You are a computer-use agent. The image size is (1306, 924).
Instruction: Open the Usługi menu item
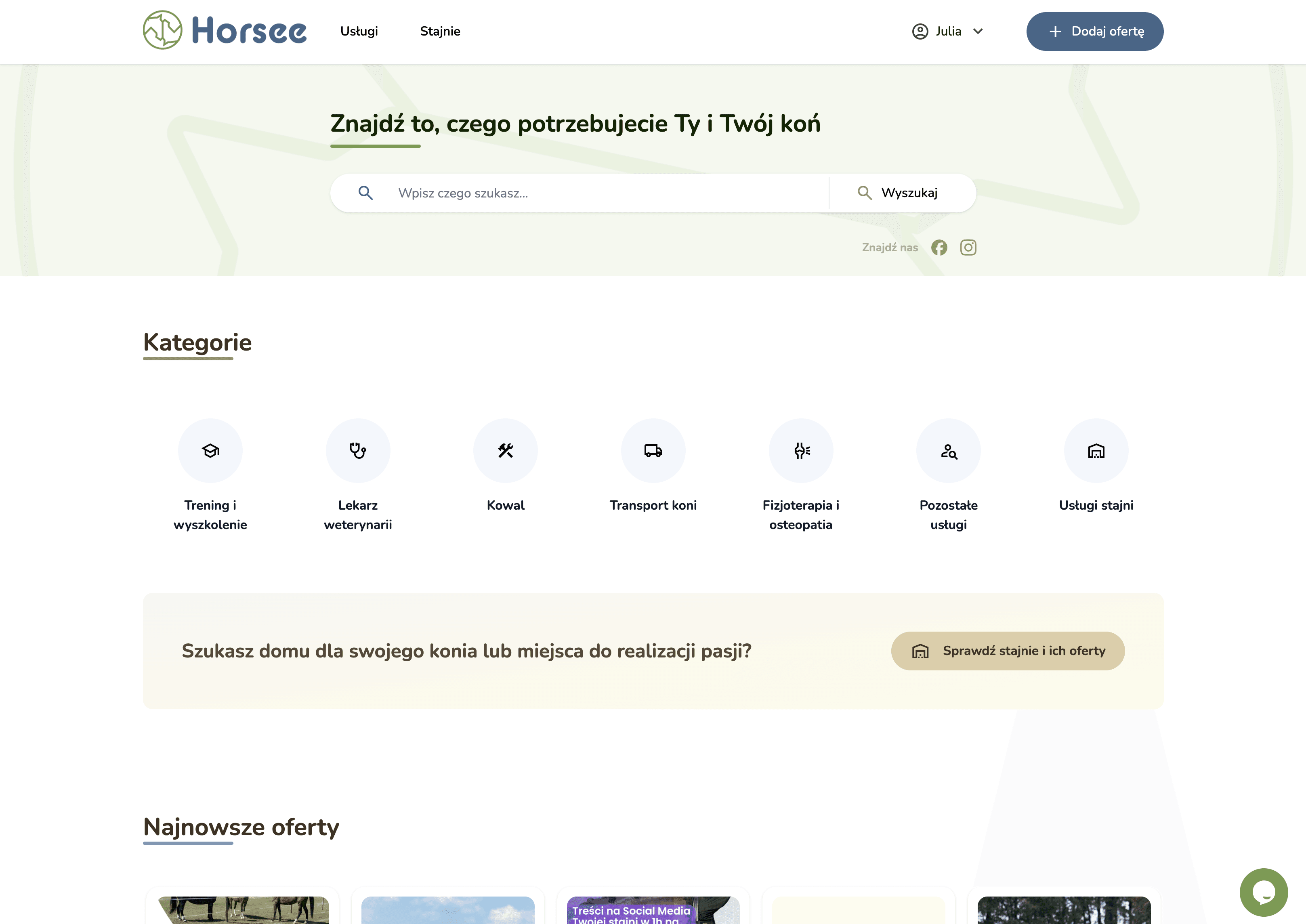point(359,31)
